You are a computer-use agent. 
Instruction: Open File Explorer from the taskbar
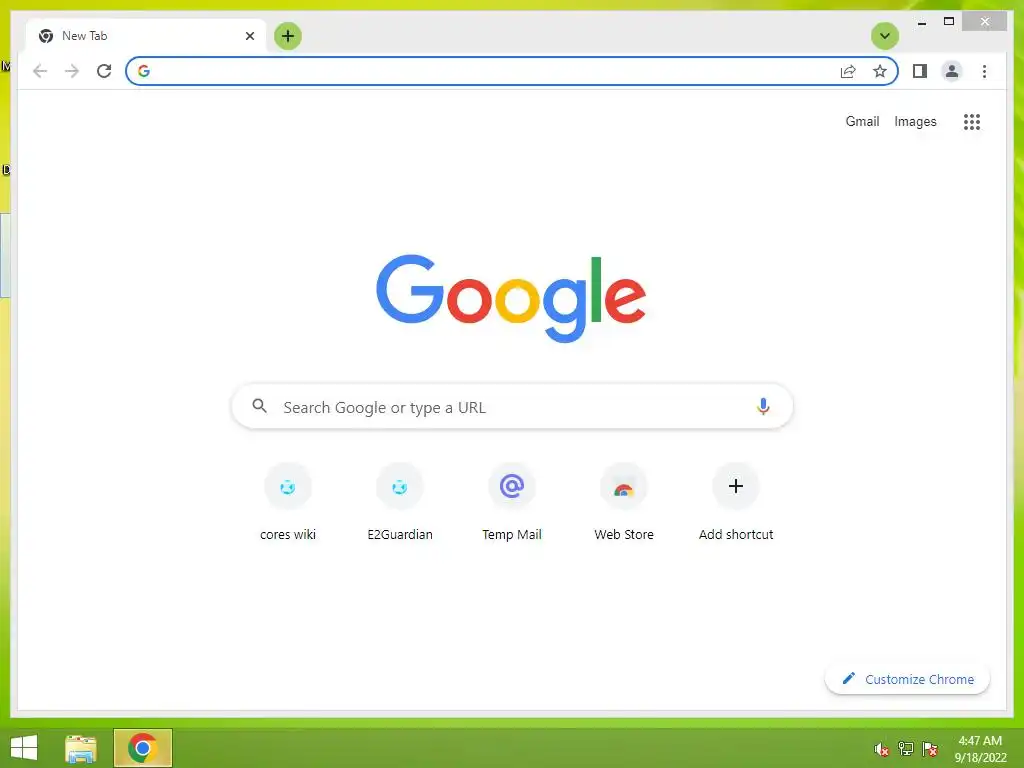81,748
